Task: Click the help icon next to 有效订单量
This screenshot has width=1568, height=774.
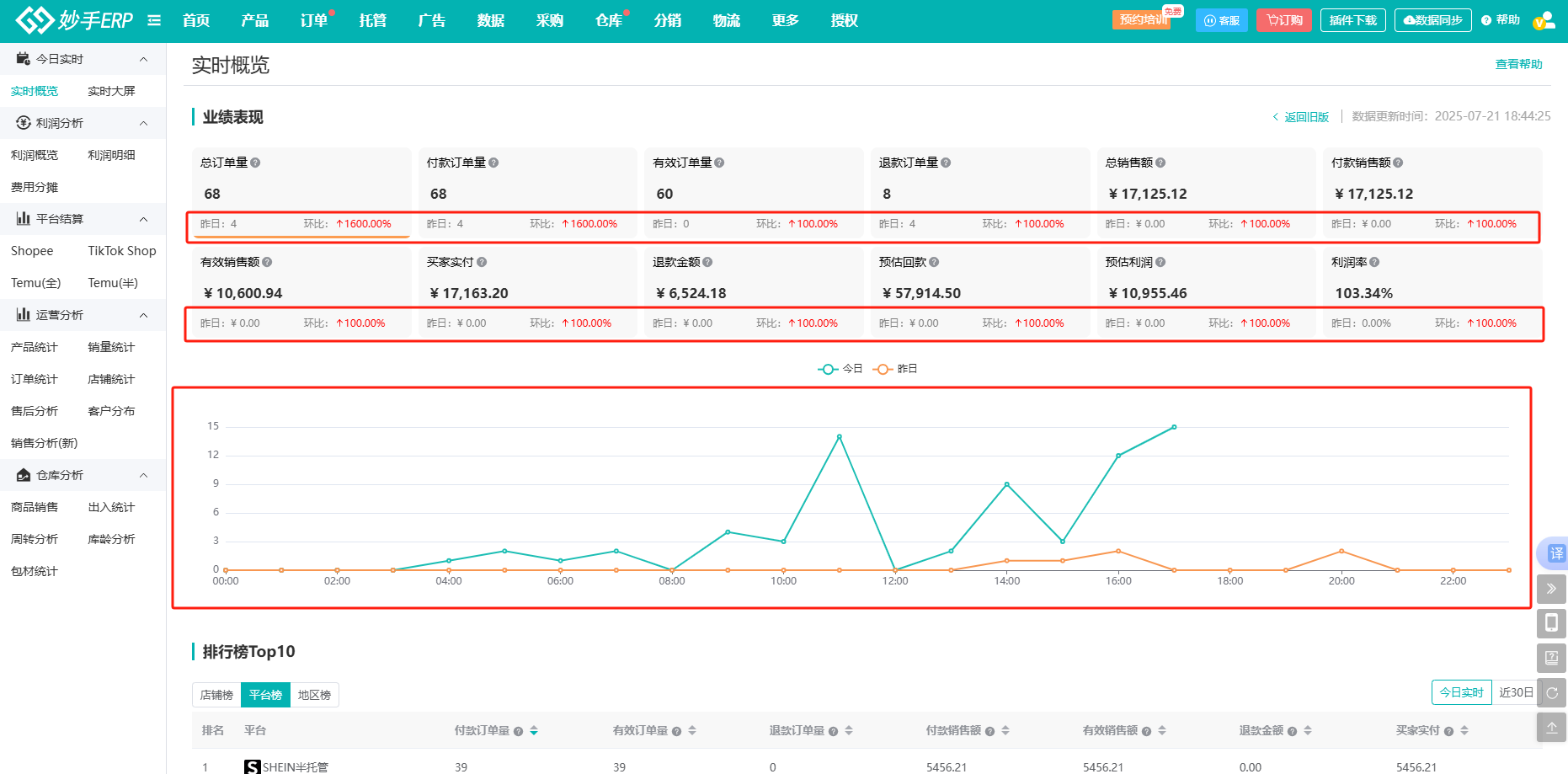Action: pyautogui.click(x=719, y=163)
